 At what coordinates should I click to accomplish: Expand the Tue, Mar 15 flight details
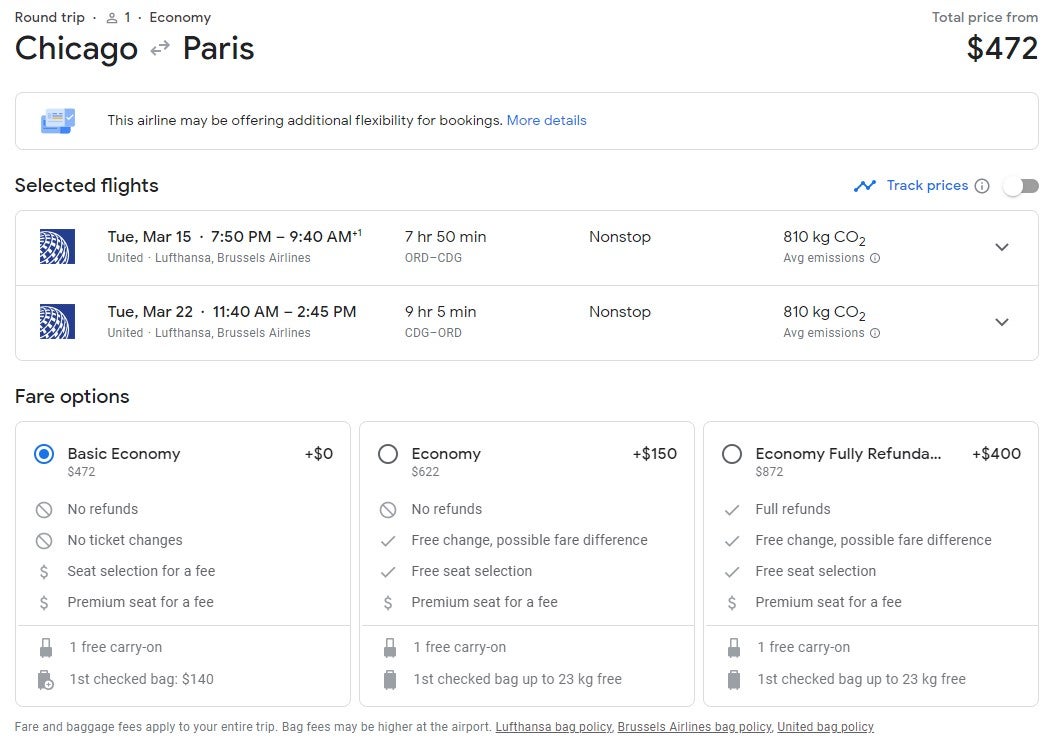pyautogui.click(x=1001, y=247)
